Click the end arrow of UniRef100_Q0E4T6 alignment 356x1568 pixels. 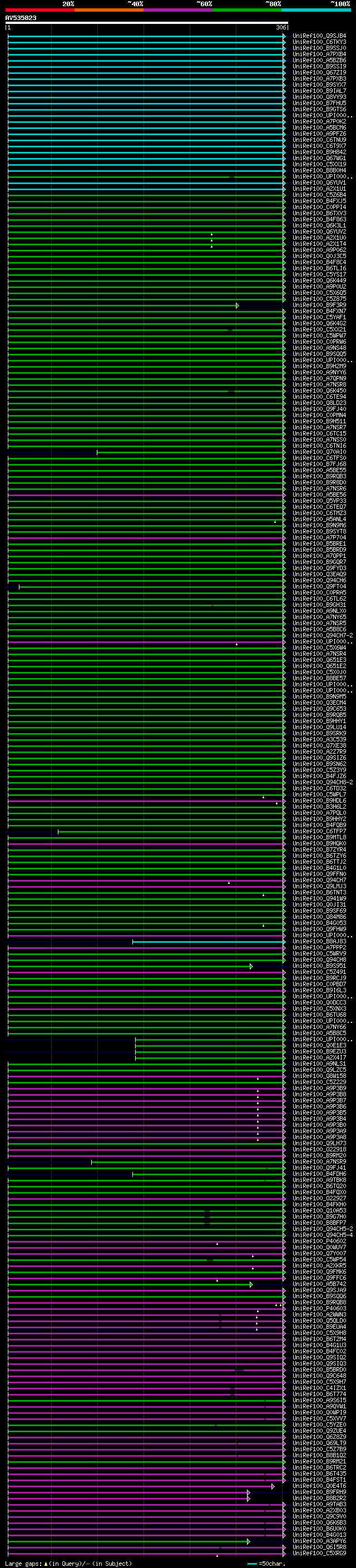coord(273,1486)
